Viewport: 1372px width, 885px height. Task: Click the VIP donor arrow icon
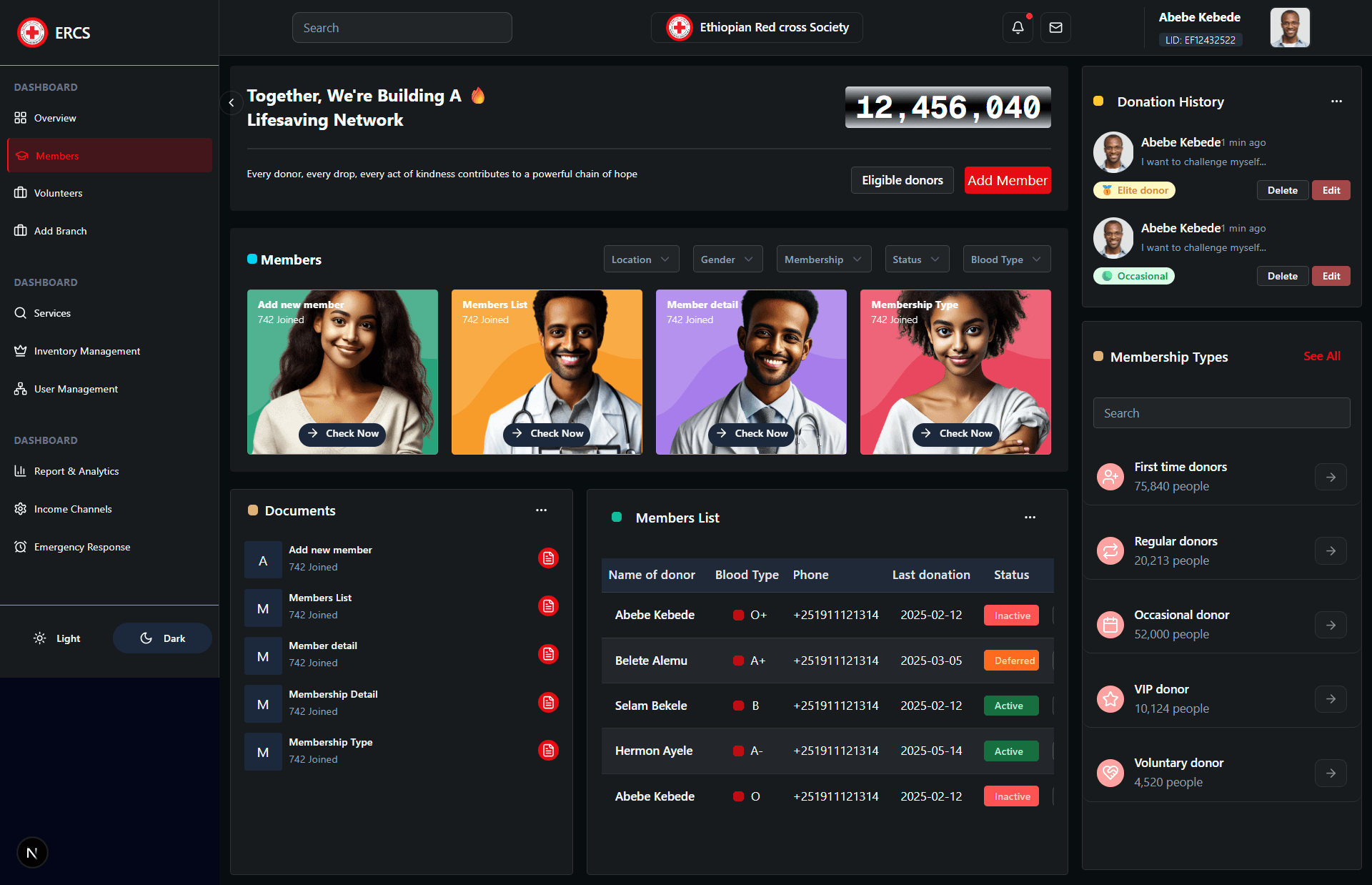coord(1331,699)
